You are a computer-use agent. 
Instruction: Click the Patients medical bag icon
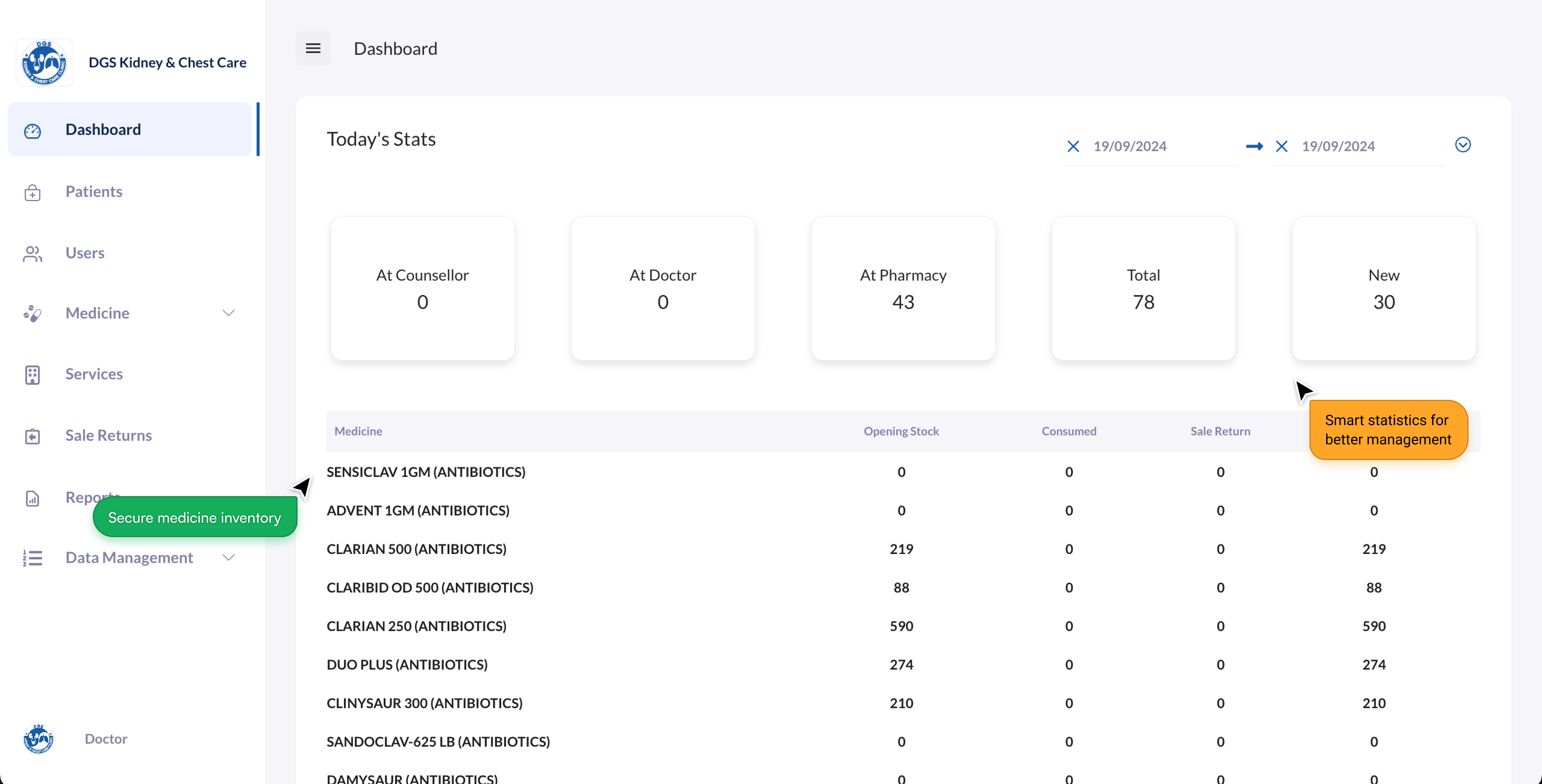32,192
